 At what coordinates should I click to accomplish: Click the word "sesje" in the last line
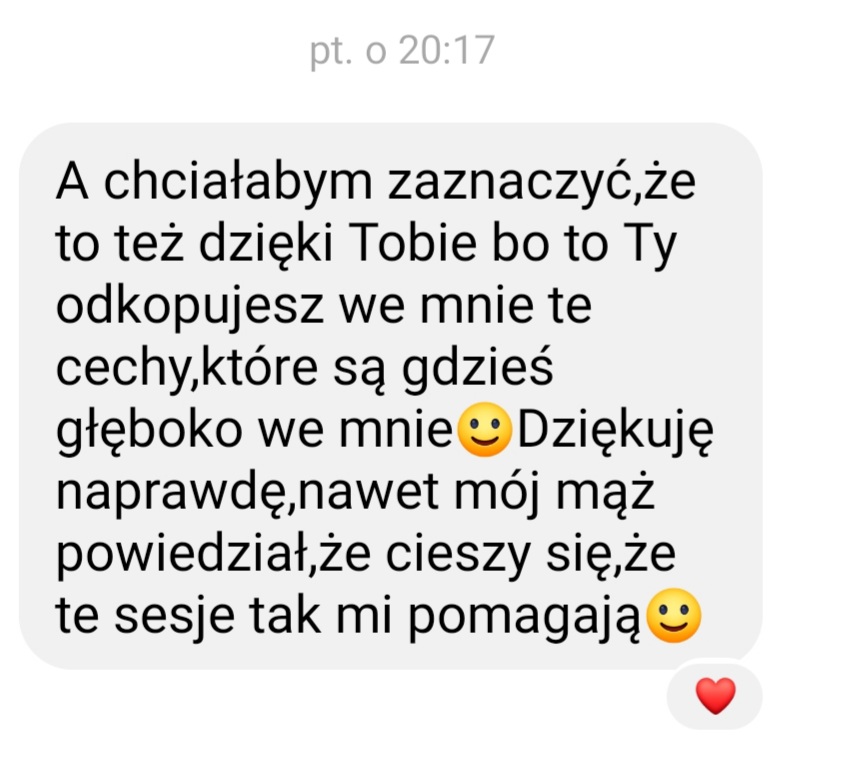(174, 617)
